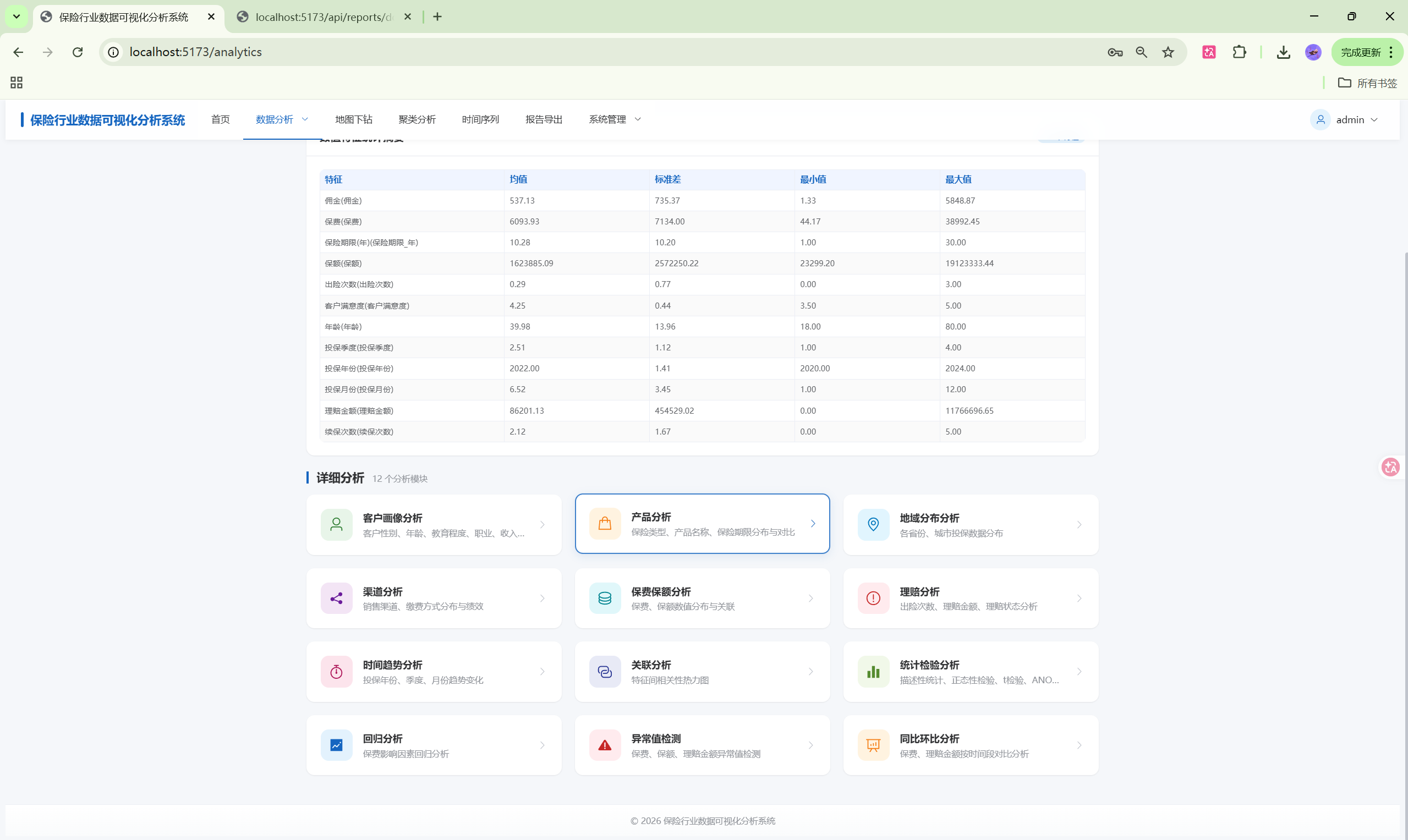Expand the 数据分析 dropdown menu
This screenshot has height=840, width=1408.
(x=282, y=119)
